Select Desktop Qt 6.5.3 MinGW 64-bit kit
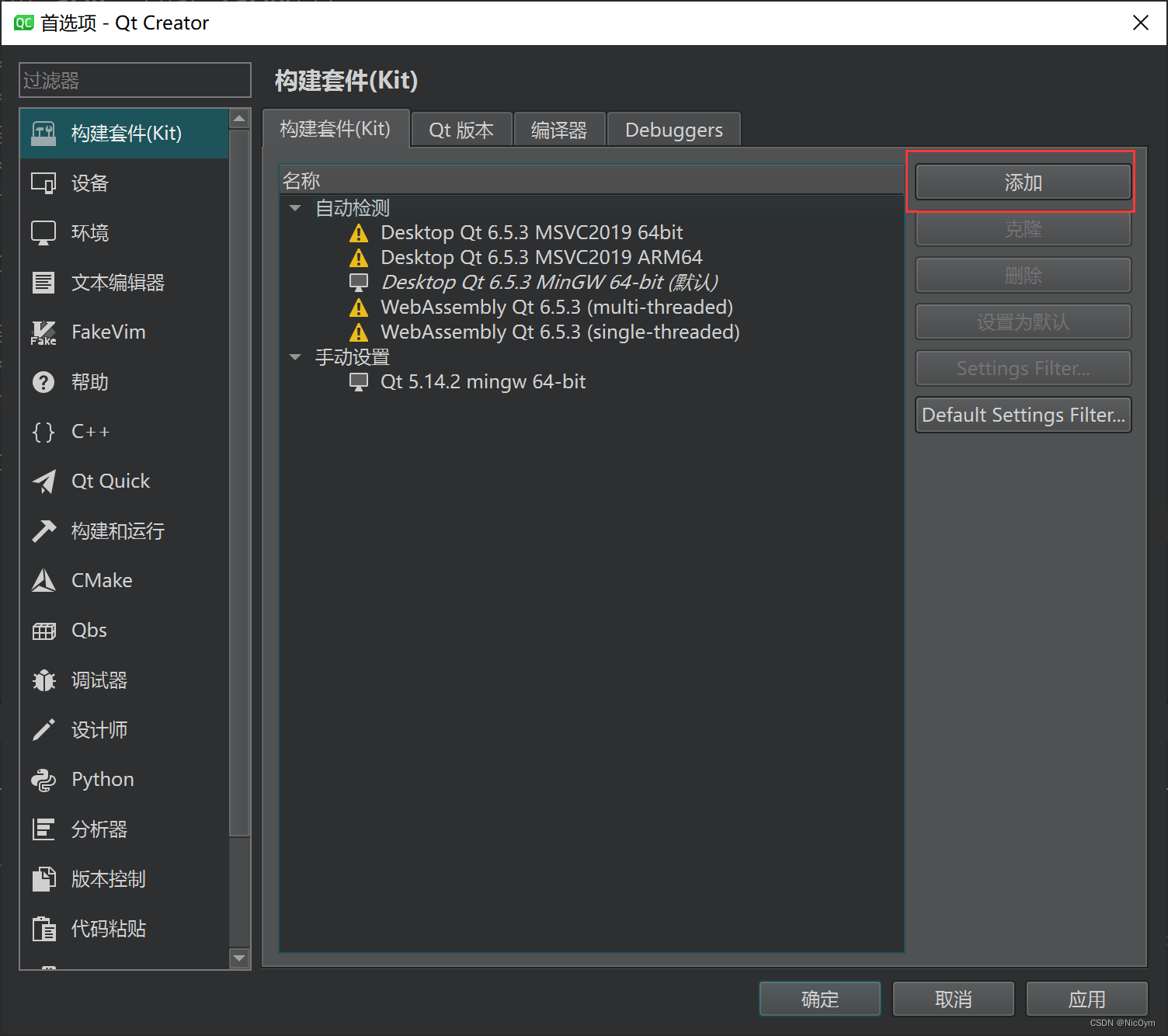Viewport: 1168px width, 1036px height. 550,283
